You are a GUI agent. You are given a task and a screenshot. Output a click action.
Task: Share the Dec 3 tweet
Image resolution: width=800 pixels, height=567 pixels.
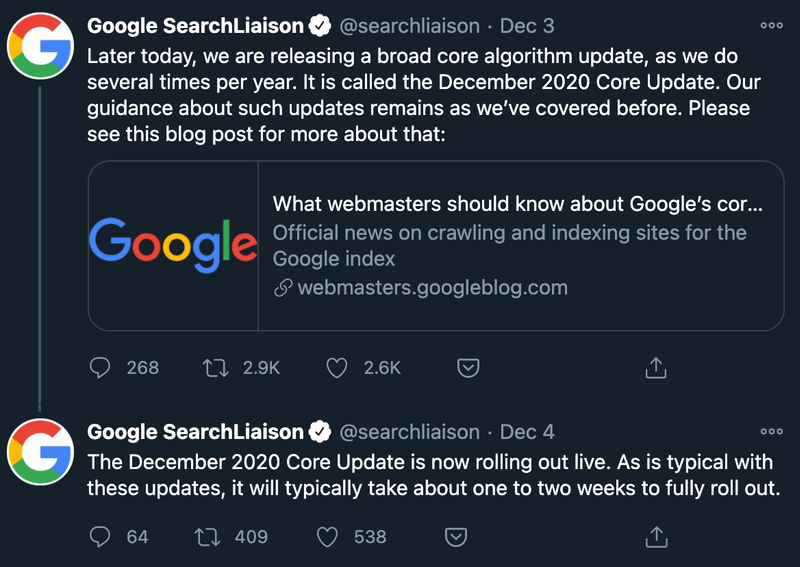coord(656,367)
